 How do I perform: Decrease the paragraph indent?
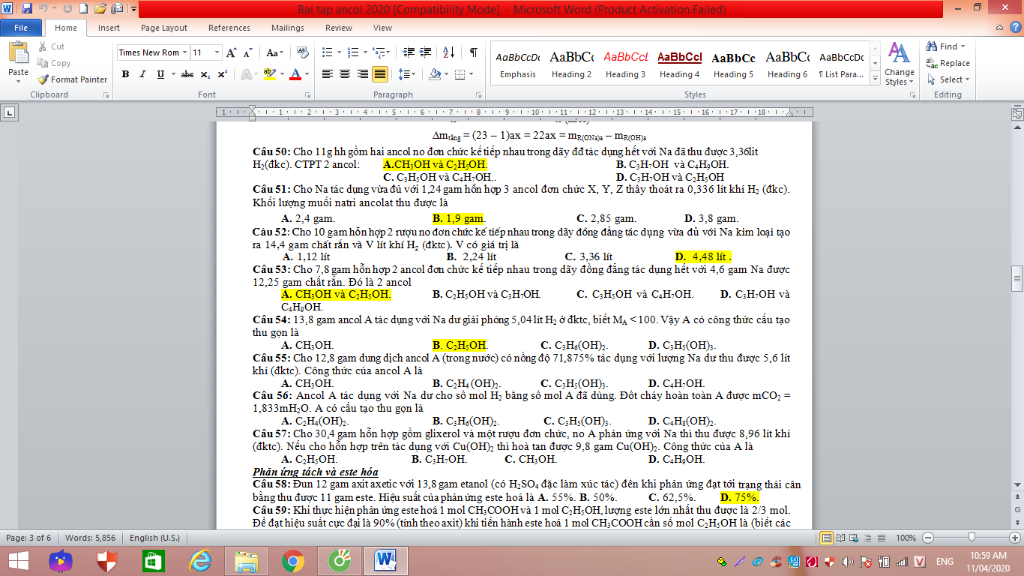tap(409, 53)
